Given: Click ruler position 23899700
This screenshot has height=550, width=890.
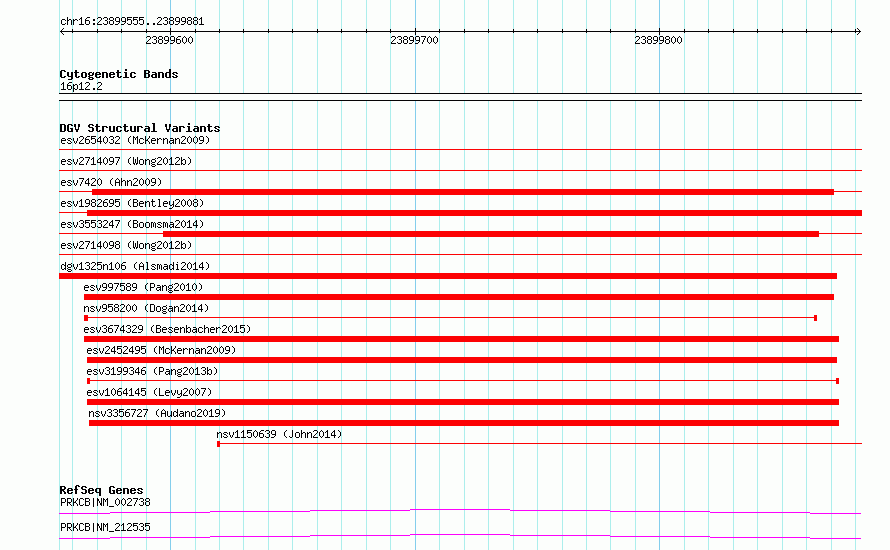Looking at the screenshot, I should (414, 40).
